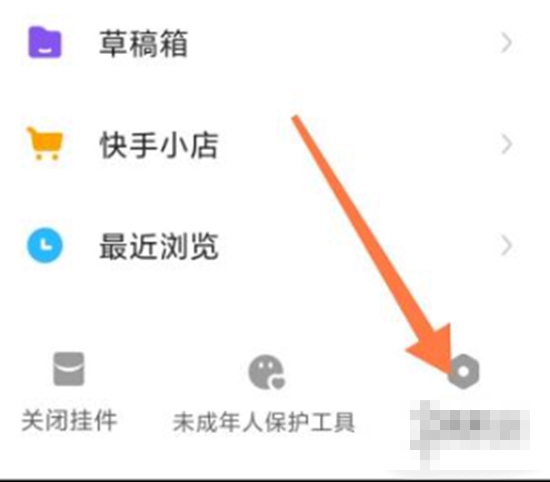Image resolution: width=550 pixels, height=482 pixels.
Task: Tap the 关闭挂件 widget icon
Action: [x=69, y=369]
